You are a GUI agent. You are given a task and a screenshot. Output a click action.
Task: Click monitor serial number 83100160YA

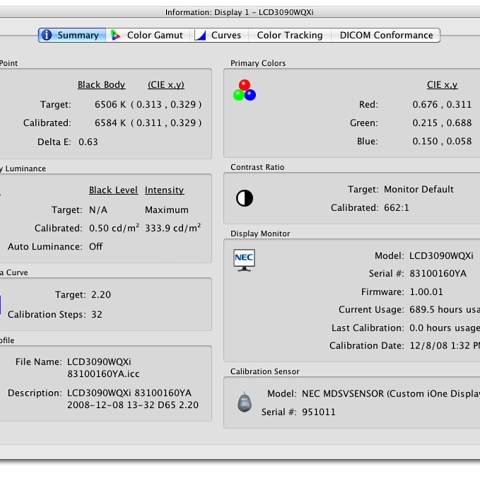[438, 274]
